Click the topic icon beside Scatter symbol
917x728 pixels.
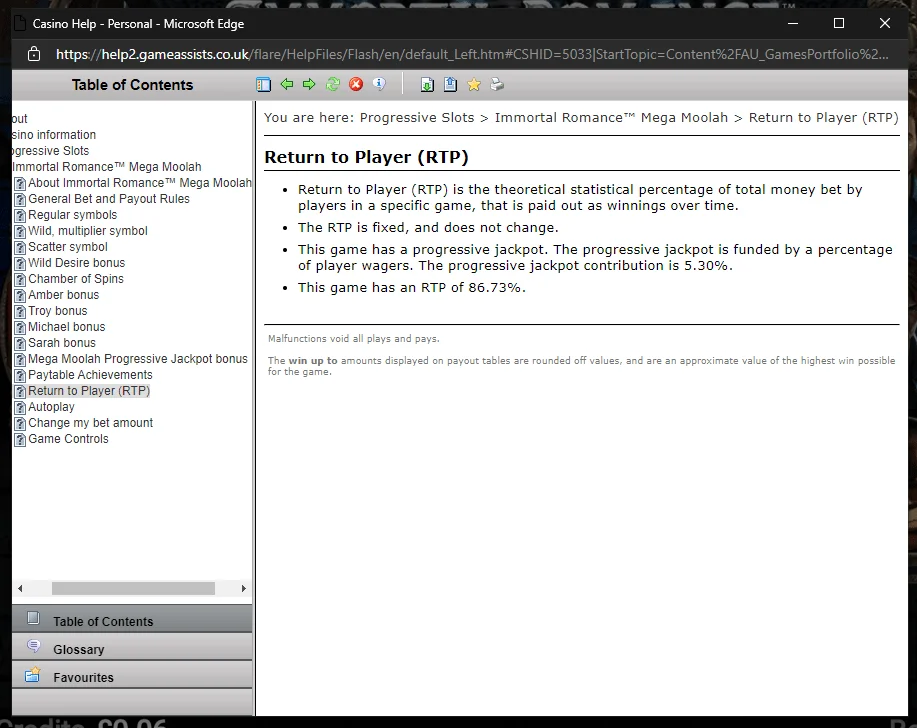[20, 248]
